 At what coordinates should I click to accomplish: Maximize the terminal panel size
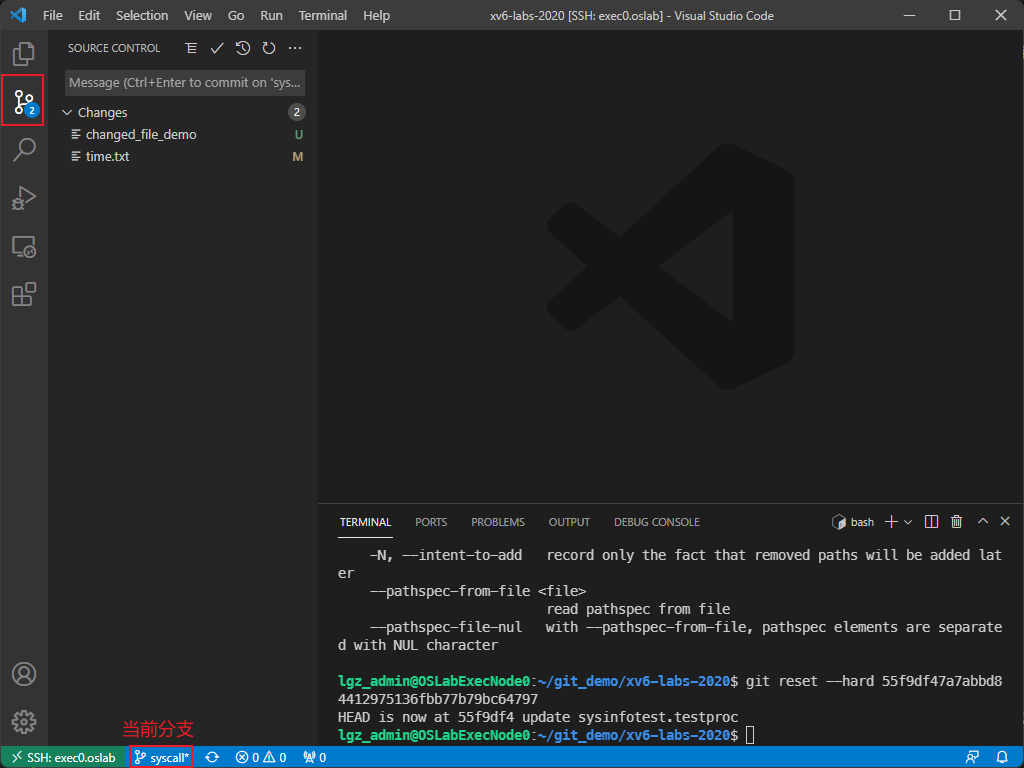[x=982, y=522]
